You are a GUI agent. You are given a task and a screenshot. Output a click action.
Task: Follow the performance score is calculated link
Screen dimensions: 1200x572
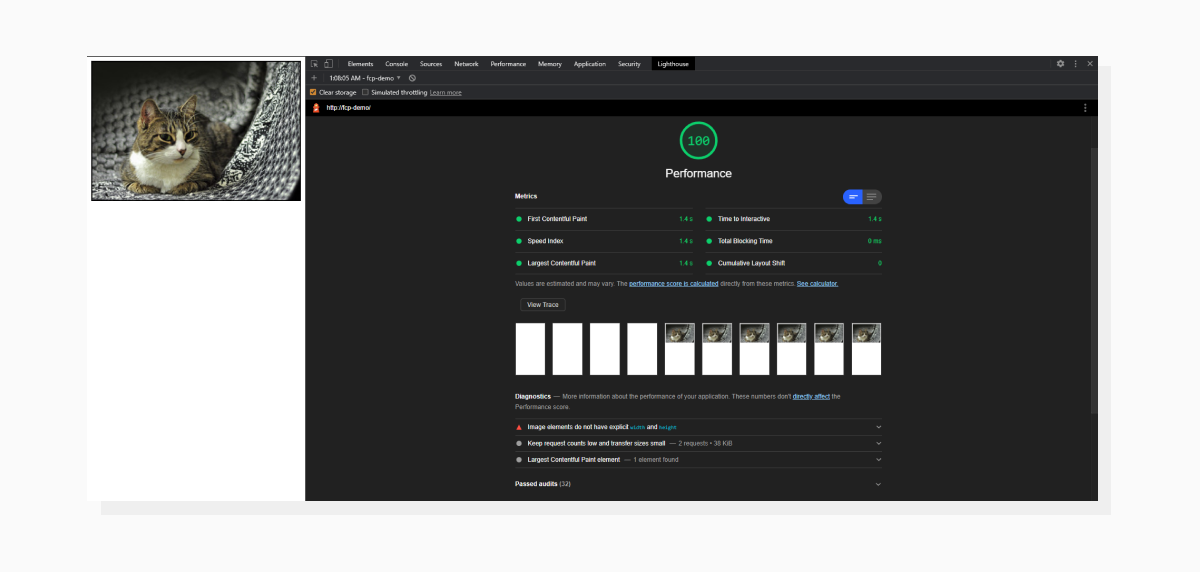[x=674, y=284]
